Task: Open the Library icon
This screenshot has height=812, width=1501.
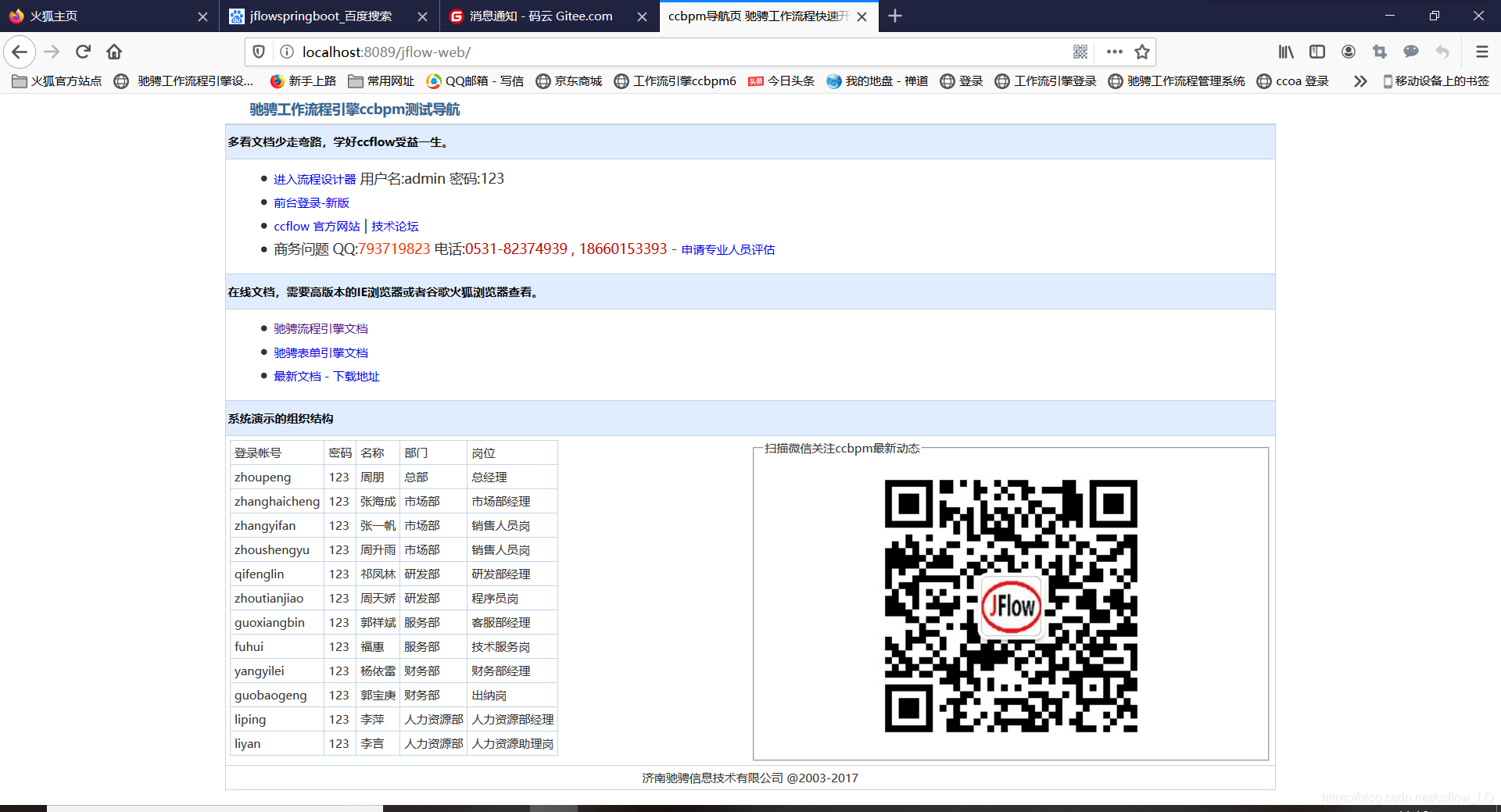Action: pos(1286,52)
